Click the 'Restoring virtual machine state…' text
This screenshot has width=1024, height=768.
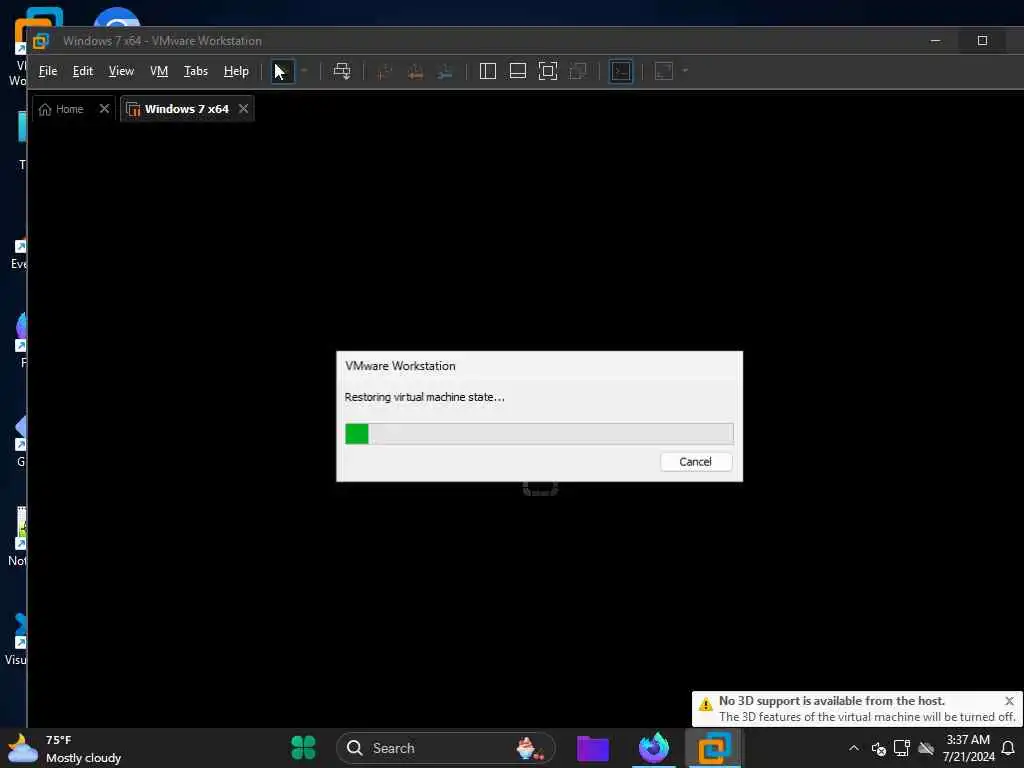(x=424, y=397)
